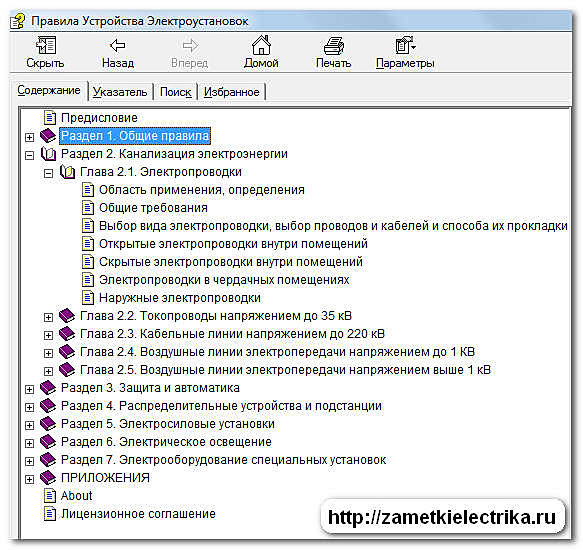
Task: Click the Глава 2.4 purple book icon
Action: pyautogui.click(x=67, y=352)
